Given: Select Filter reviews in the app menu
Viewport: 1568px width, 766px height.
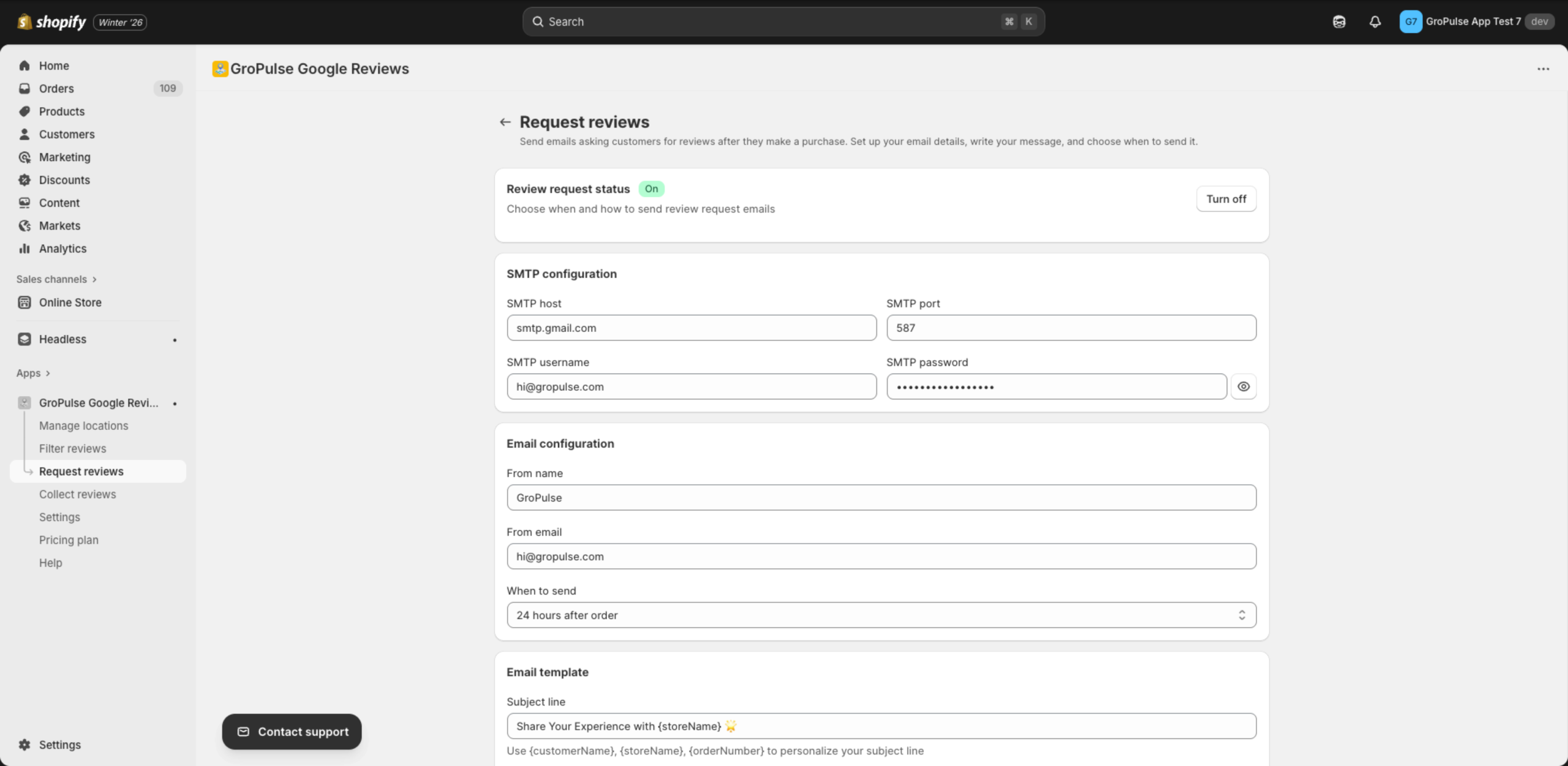Looking at the screenshot, I should pos(72,448).
